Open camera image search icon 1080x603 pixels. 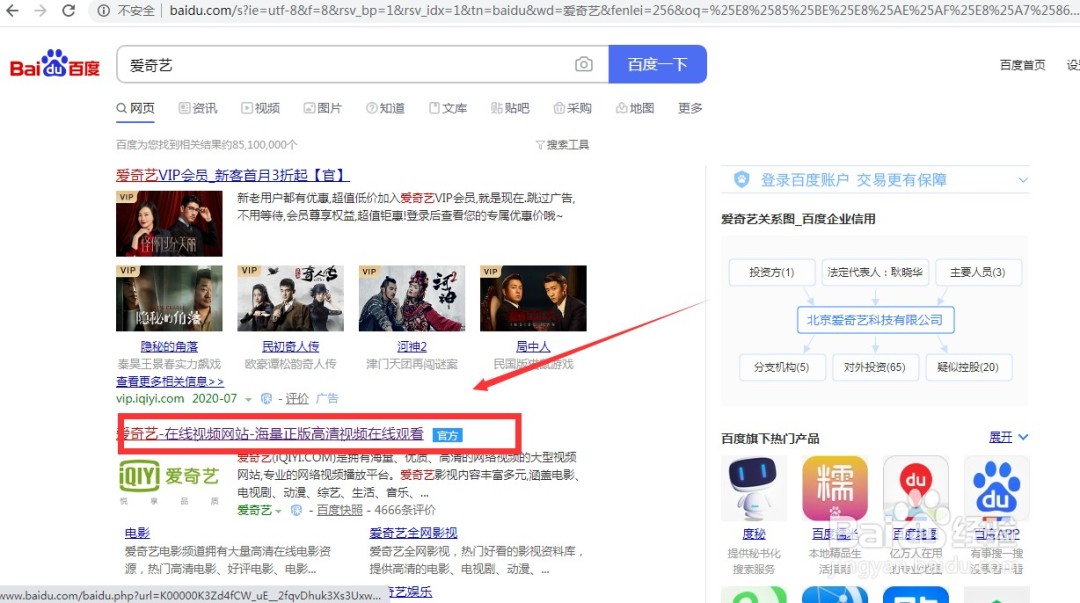(583, 64)
